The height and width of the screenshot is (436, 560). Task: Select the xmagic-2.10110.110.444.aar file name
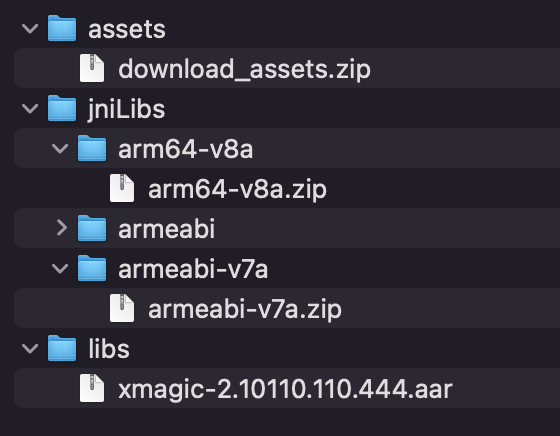[285, 389]
